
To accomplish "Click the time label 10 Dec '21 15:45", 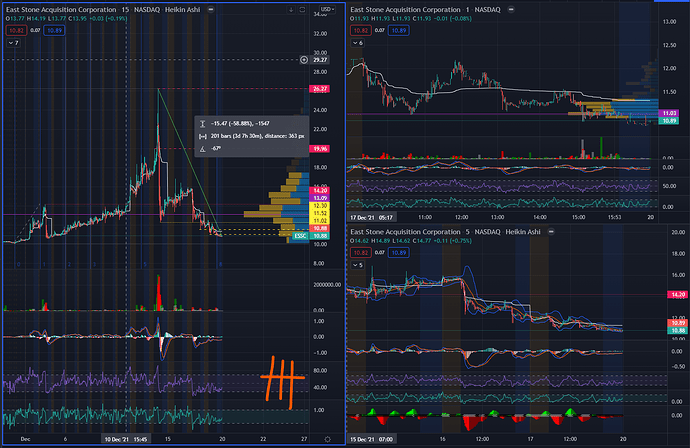I will coord(126,439).
